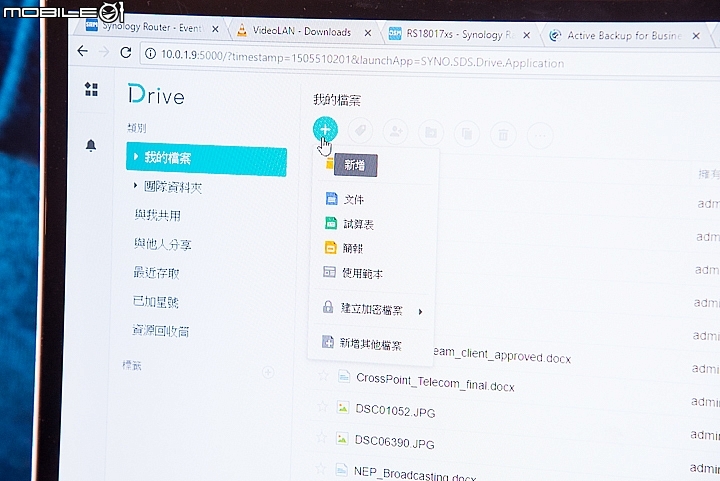The height and width of the screenshot is (481, 720).
Task: Click the Drive logo
Action: (x=156, y=95)
